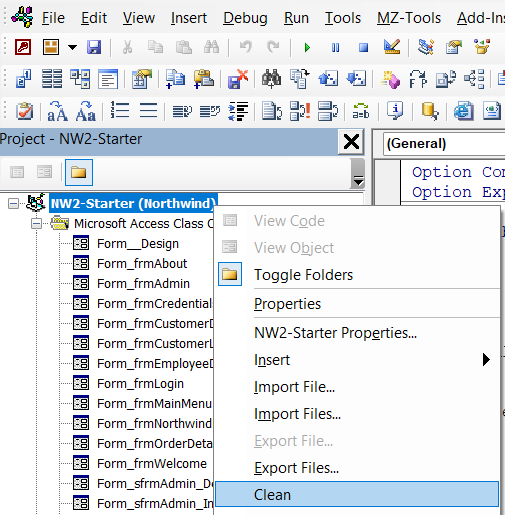This screenshot has width=505, height=515.
Task: Click the convert case Aa icon
Action: point(86,111)
